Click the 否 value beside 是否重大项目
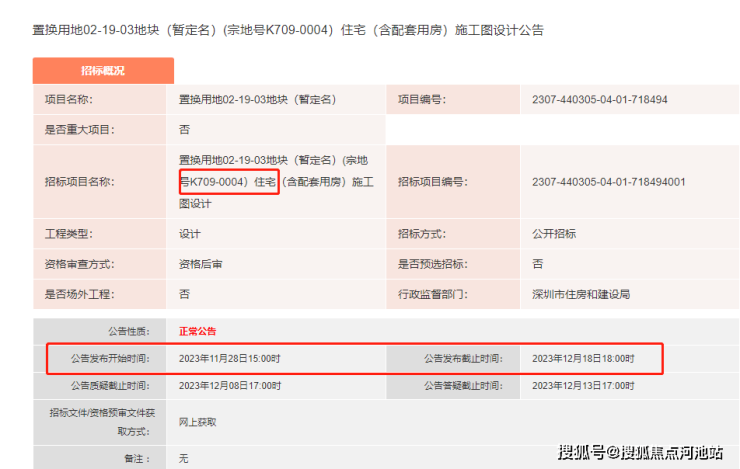740x469 pixels. tap(185, 130)
